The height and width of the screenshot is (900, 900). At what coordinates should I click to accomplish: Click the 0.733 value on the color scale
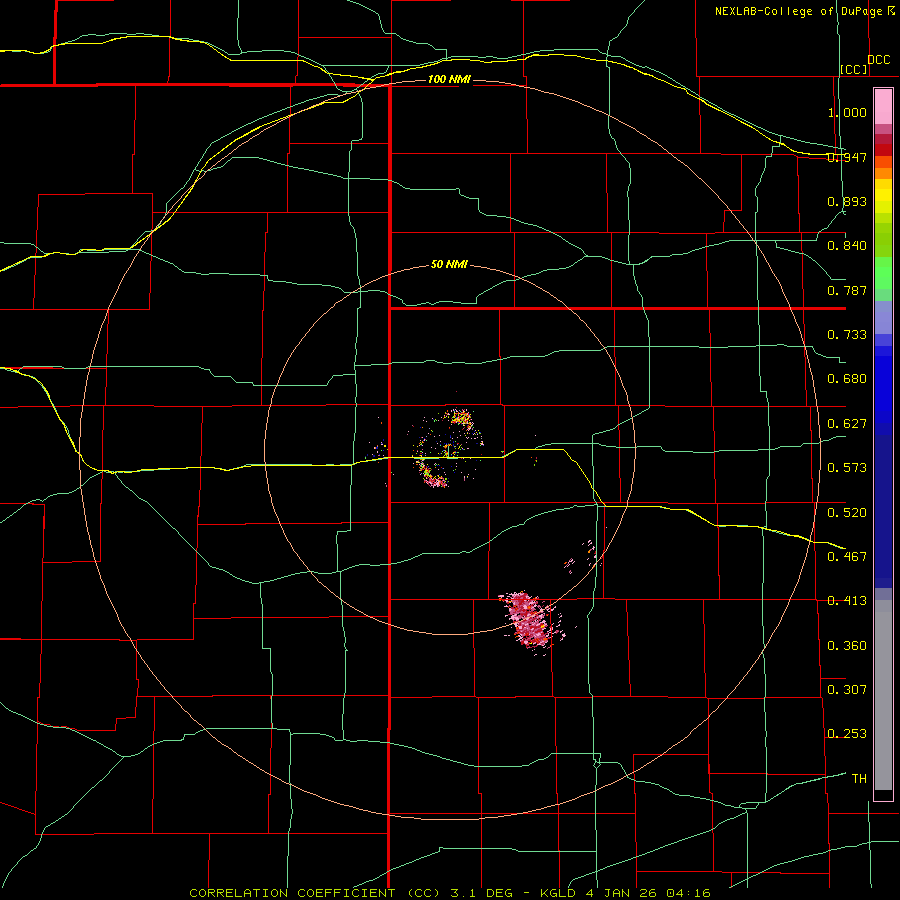tap(847, 335)
